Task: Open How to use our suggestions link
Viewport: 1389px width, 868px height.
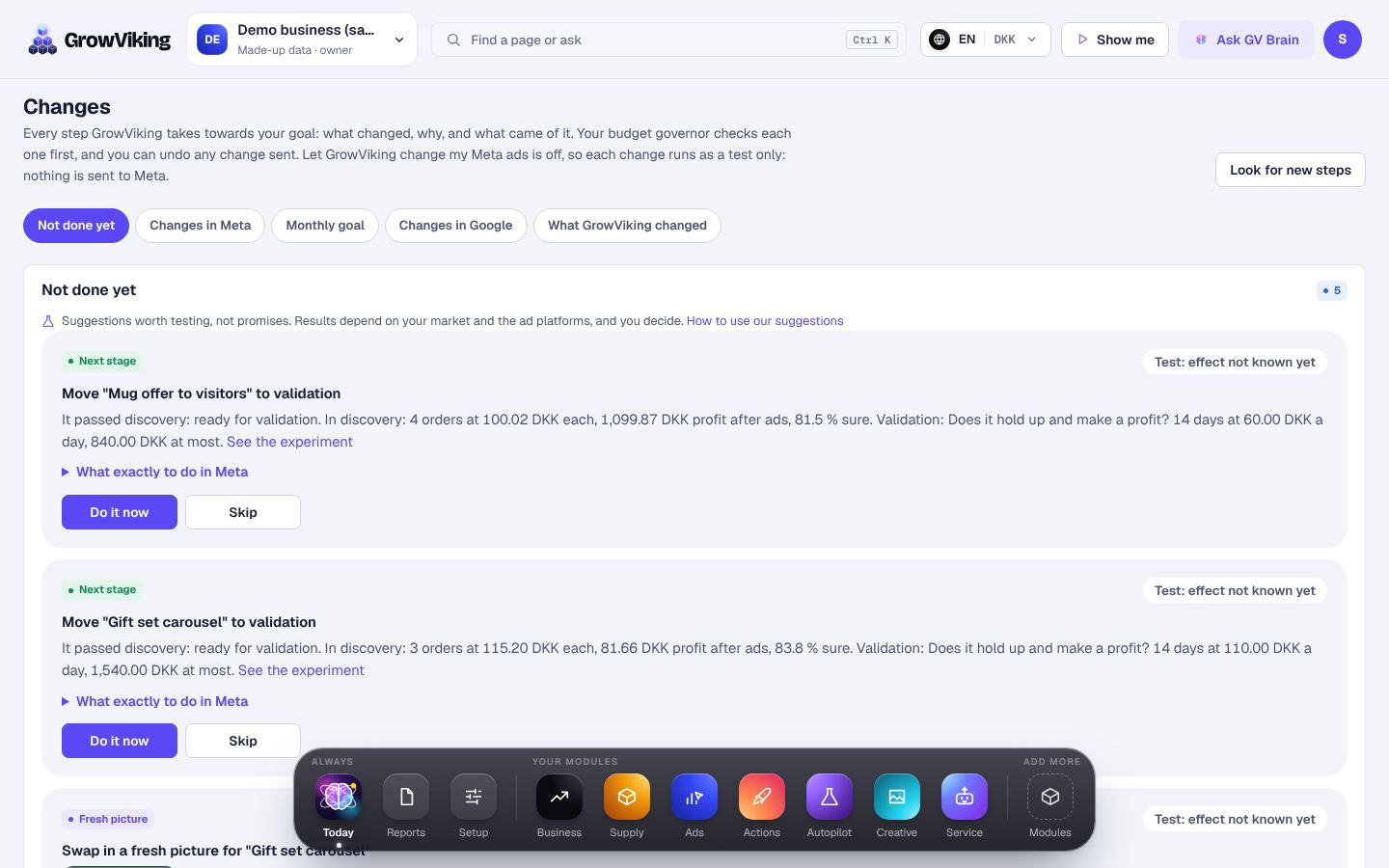Action: tap(765, 321)
